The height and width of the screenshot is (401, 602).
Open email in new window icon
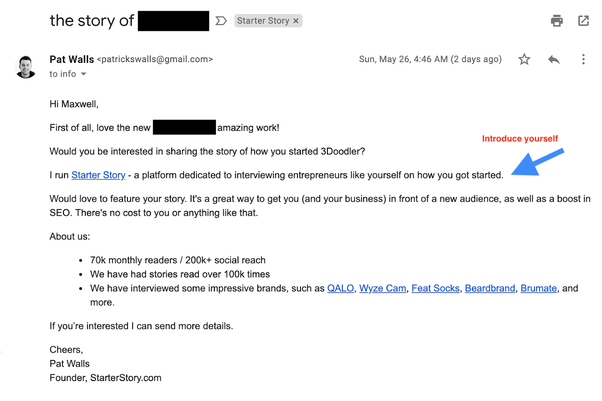583,20
